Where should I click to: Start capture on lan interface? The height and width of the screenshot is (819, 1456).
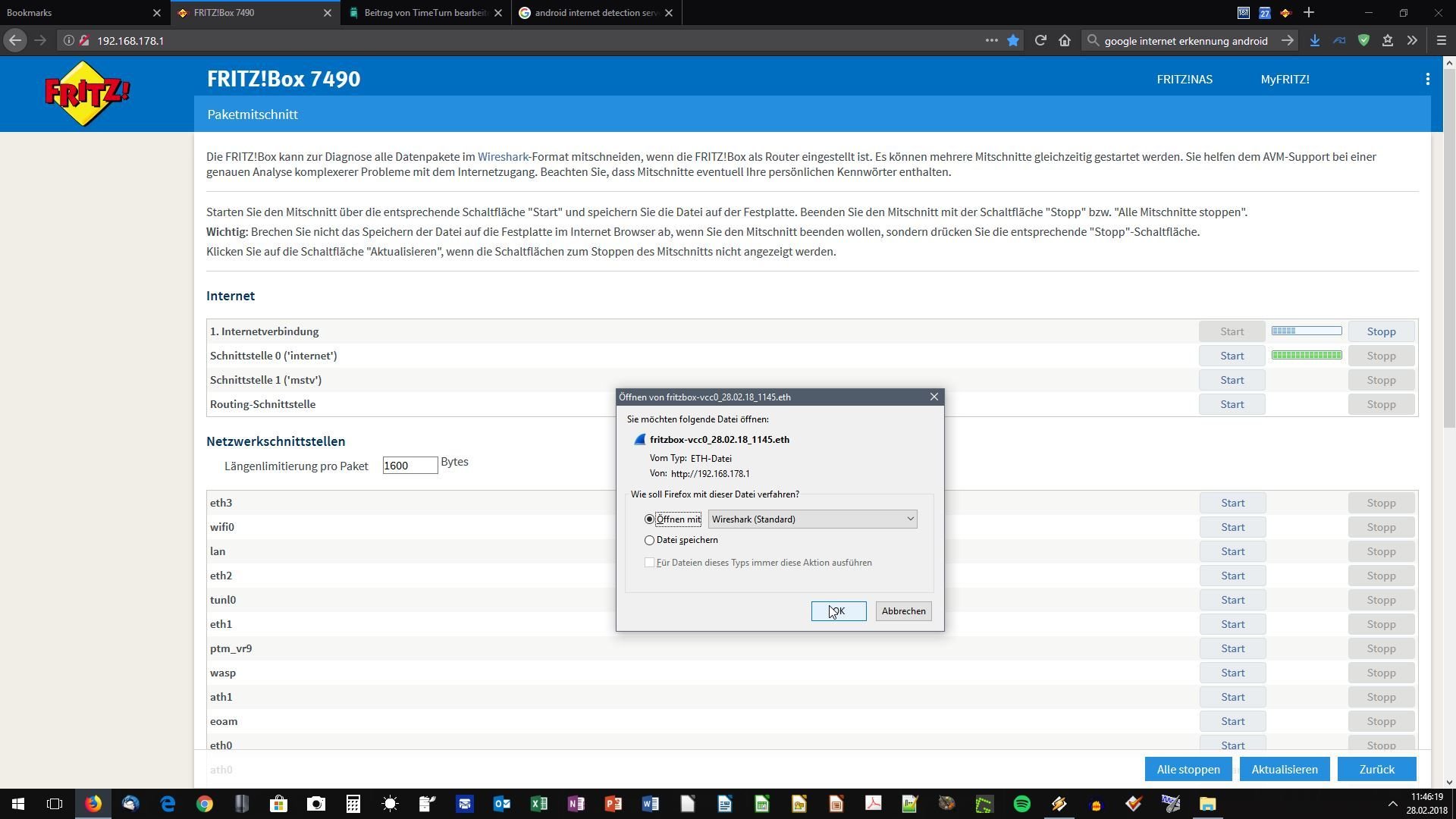point(1232,551)
